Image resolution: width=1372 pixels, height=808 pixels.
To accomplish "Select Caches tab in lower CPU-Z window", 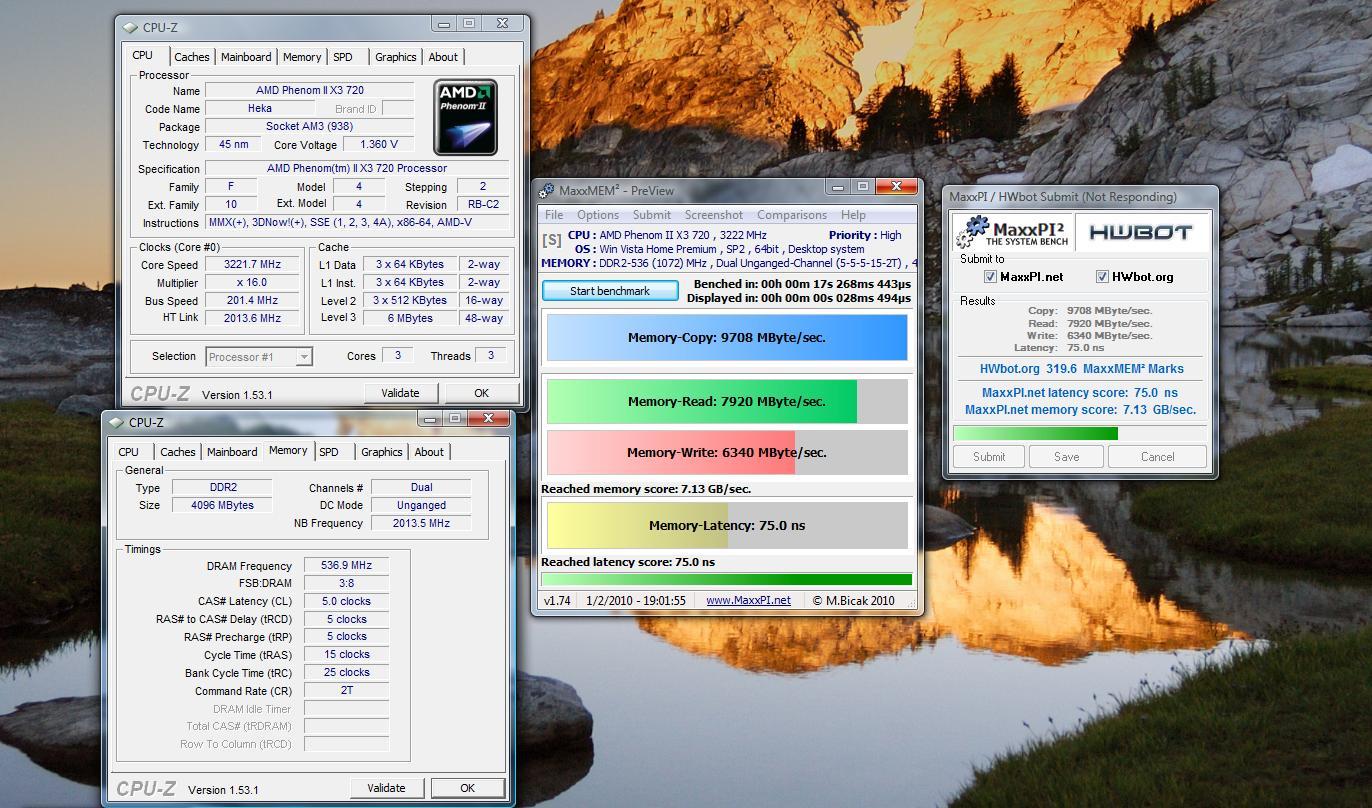I will (x=178, y=452).
